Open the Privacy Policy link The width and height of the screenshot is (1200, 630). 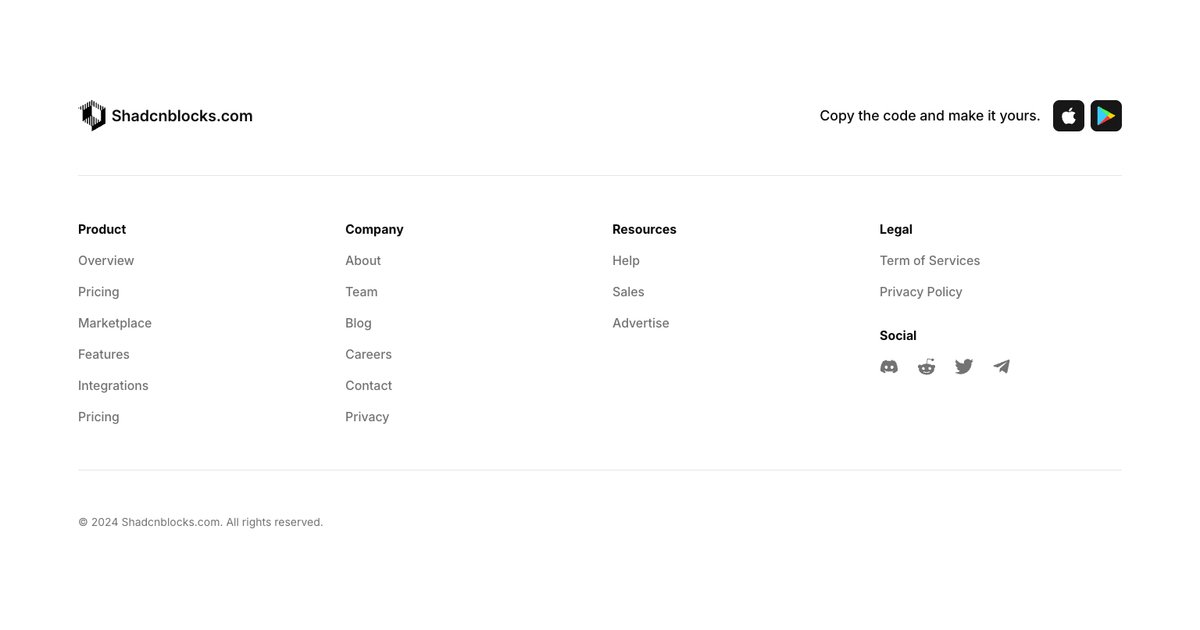coord(921,292)
